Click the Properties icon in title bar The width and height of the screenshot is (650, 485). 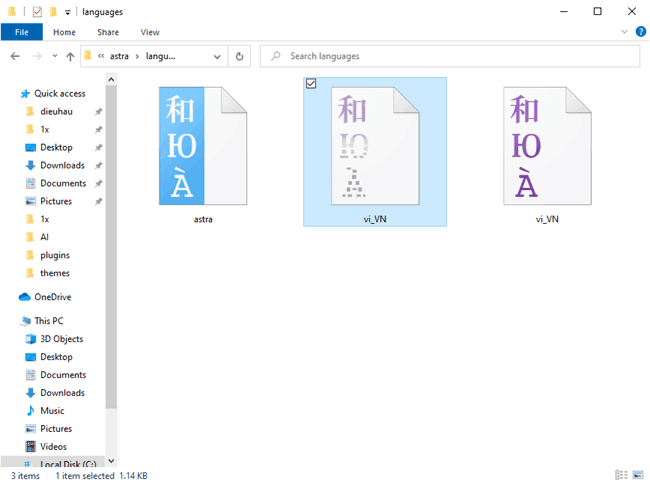coord(37,12)
